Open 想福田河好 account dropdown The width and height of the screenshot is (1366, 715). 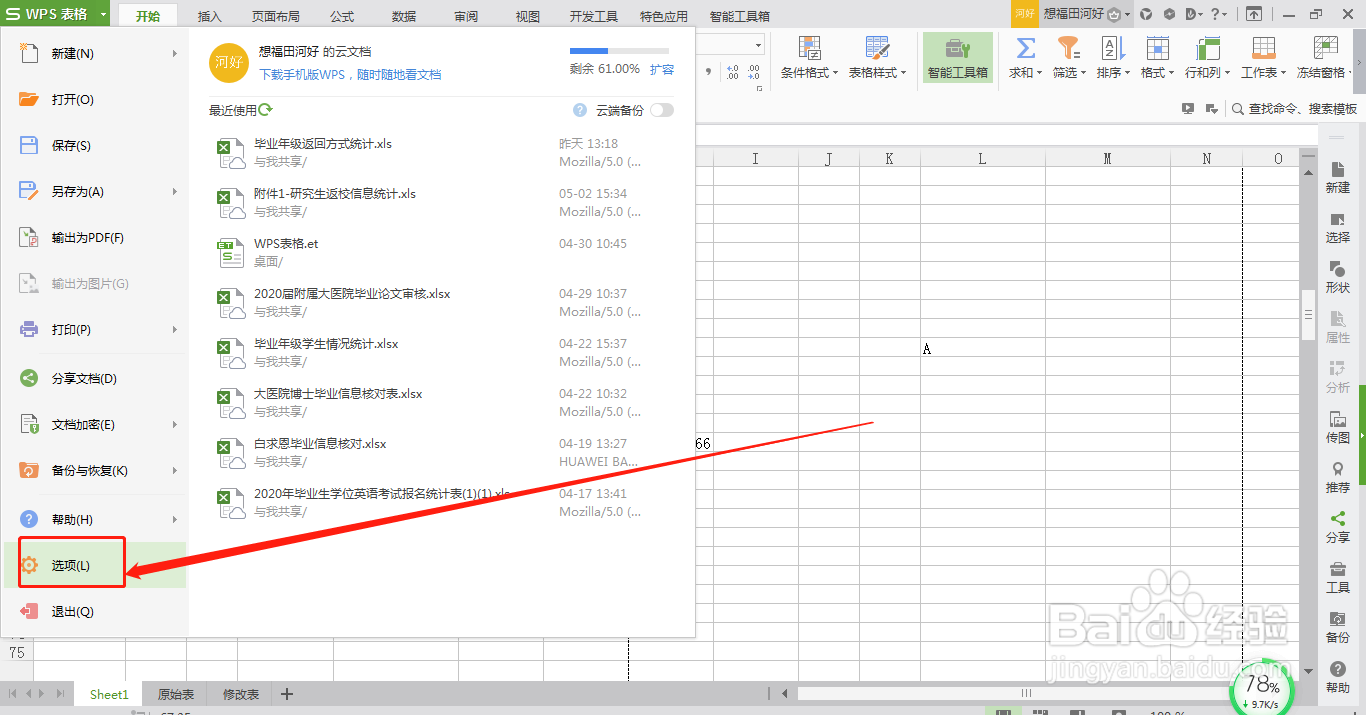pos(1127,14)
